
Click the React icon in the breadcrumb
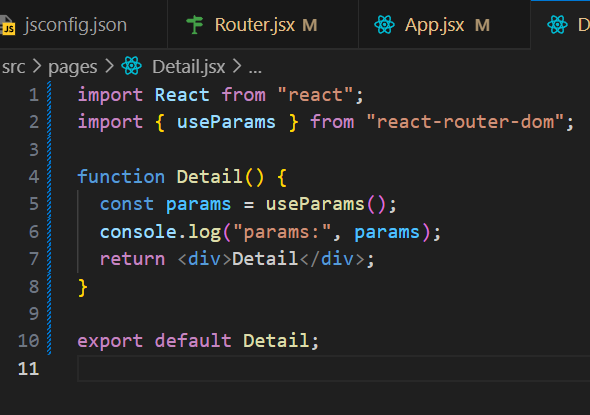click(131, 66)
